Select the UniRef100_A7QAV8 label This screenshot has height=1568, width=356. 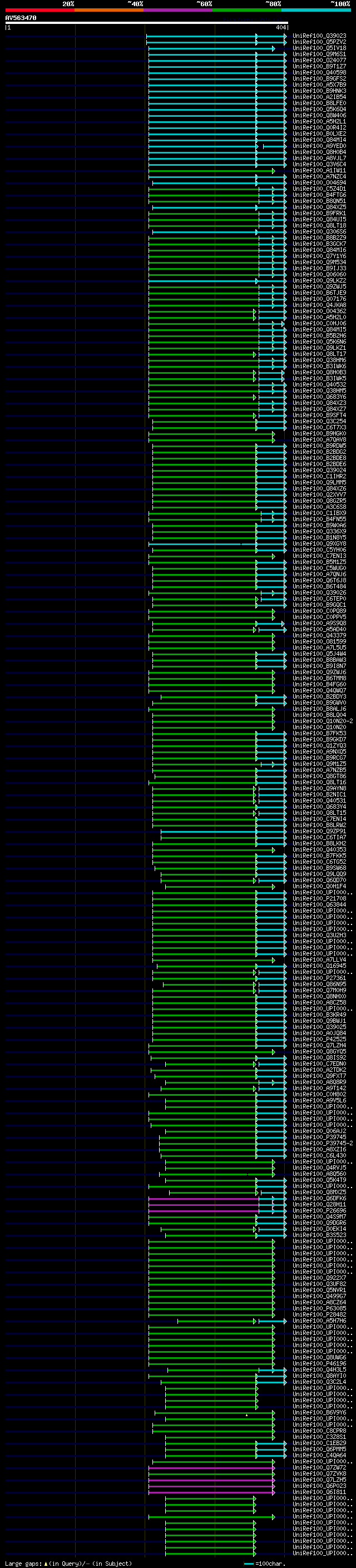tap(319, 439)
